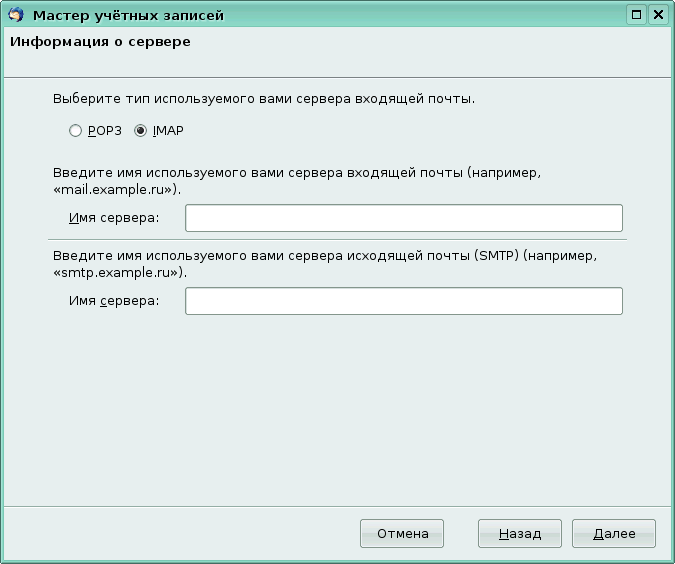Click the Информация о сервере heading
This screenshot has width=675, height=564.
tap(99, 43)
